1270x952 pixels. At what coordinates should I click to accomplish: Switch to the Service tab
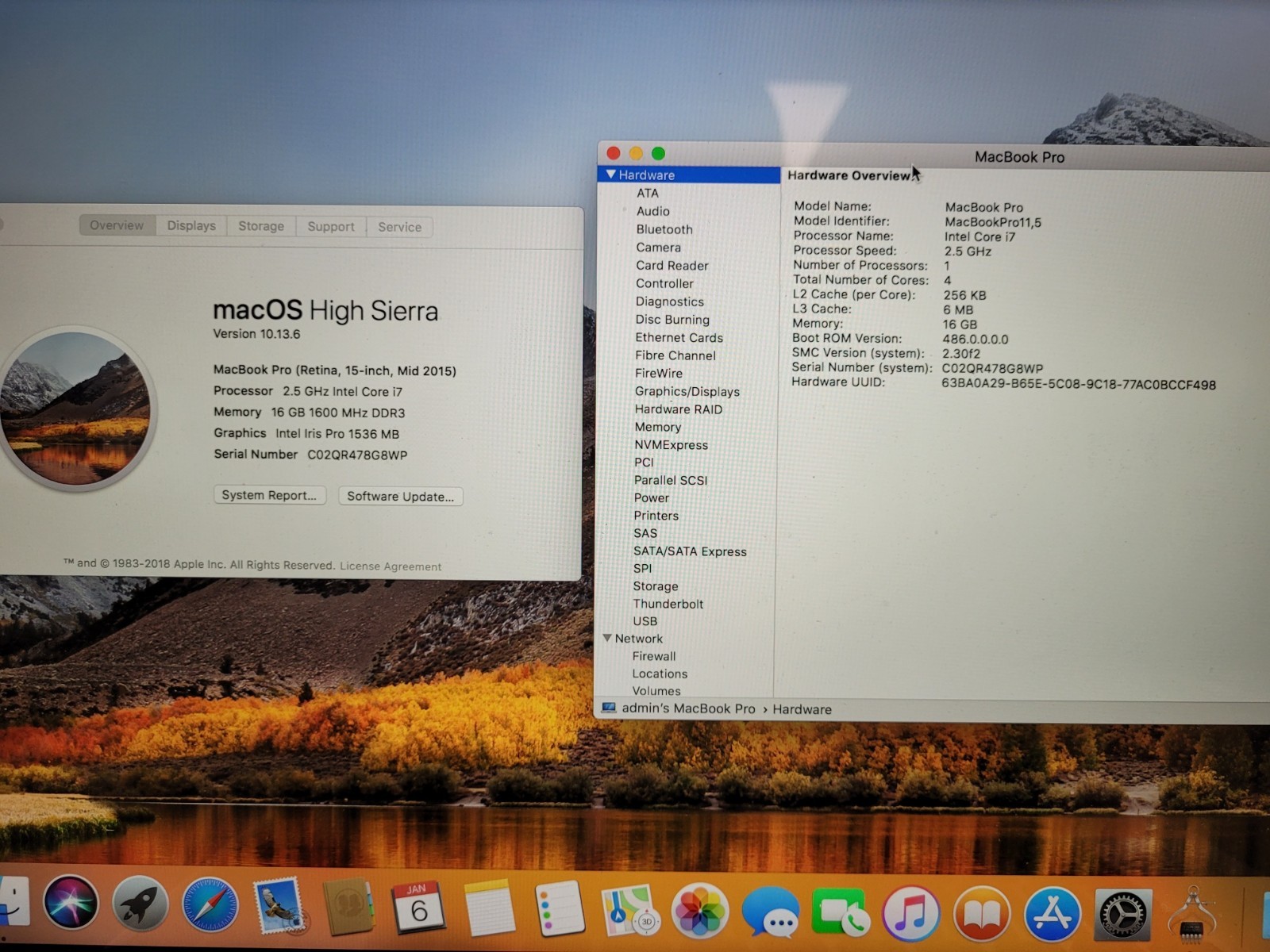400,227
